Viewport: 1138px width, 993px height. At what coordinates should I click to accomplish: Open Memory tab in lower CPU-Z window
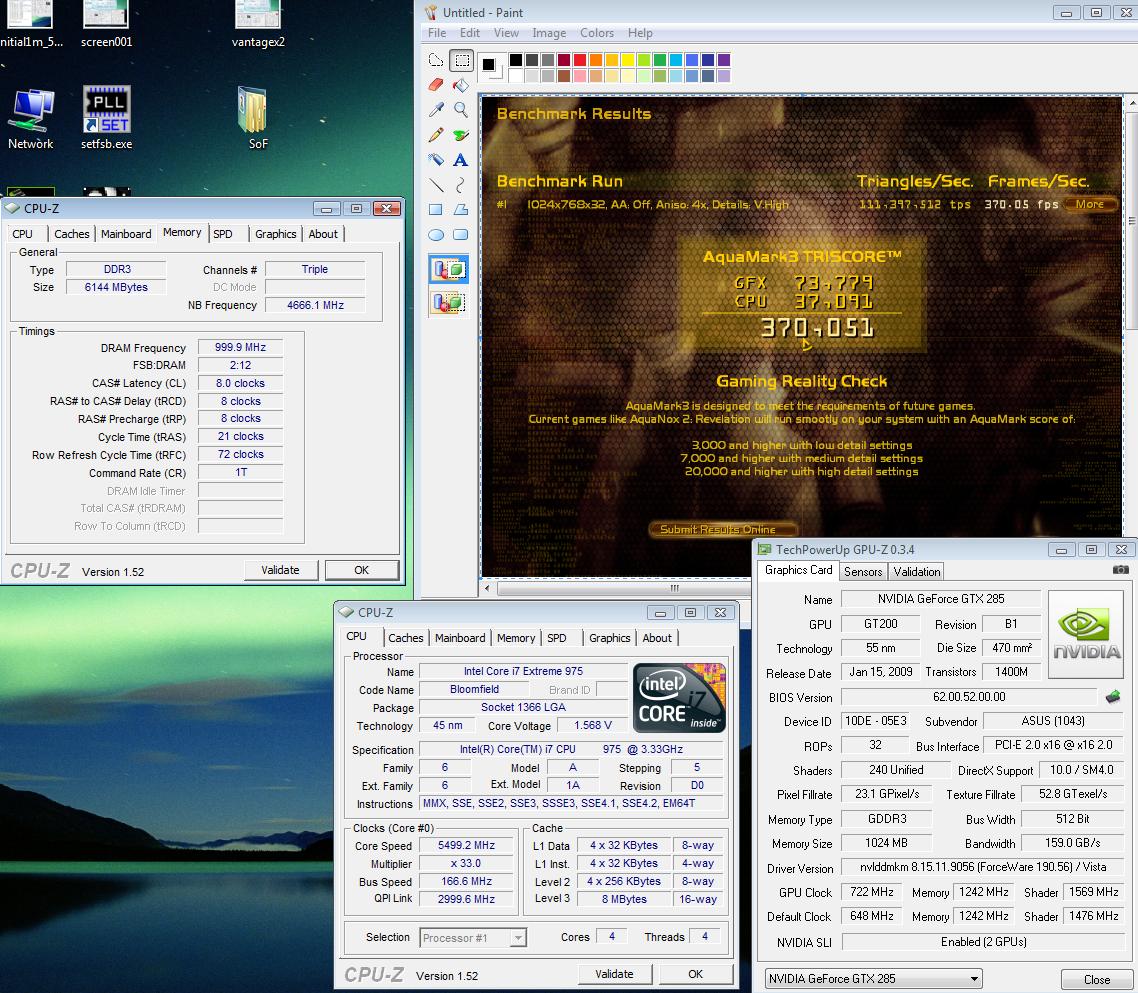click(x=516, y=638)
